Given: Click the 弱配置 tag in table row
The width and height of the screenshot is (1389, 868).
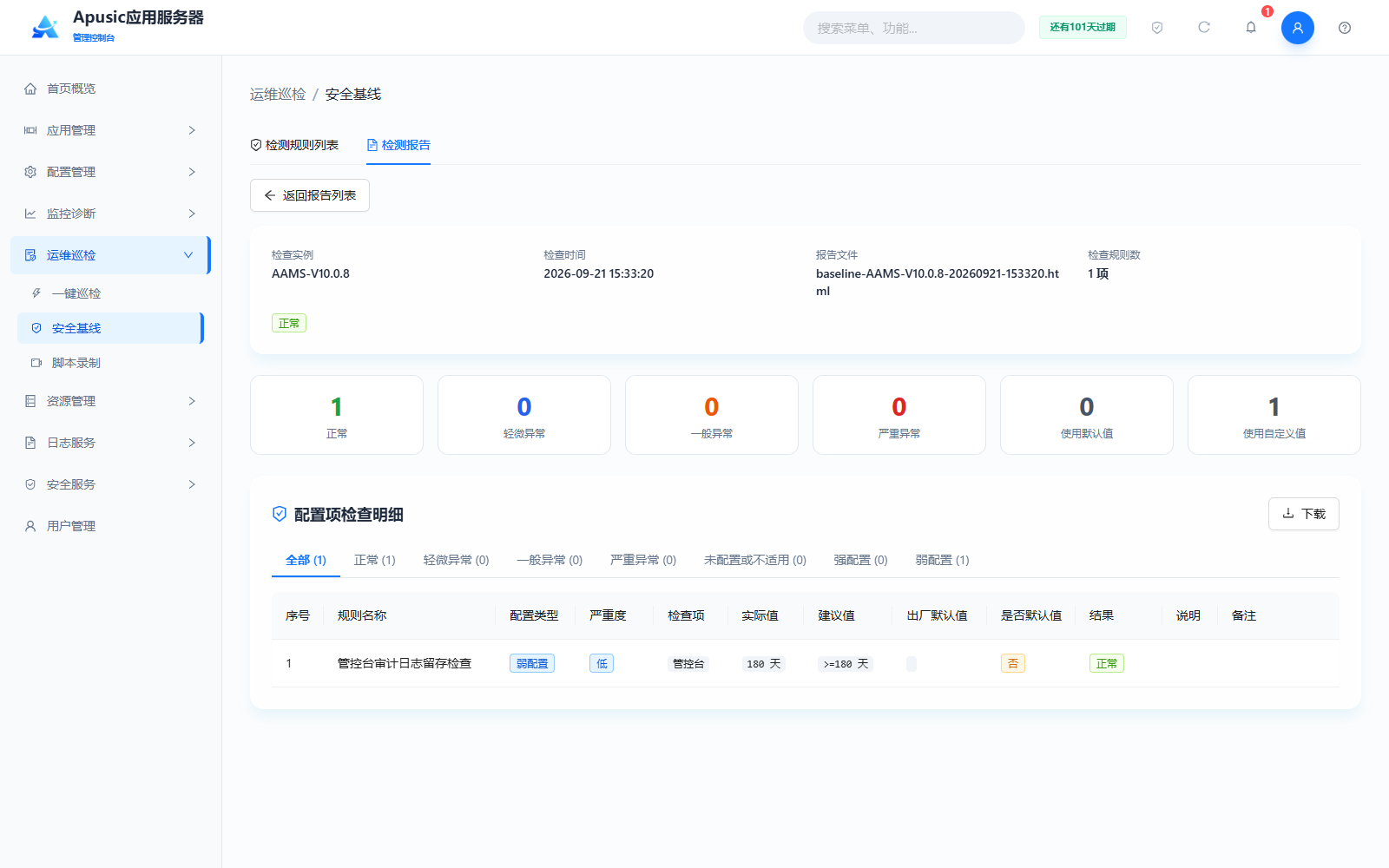Looking at the screenshot, I should pyautogui.click(x=532, y=663).
